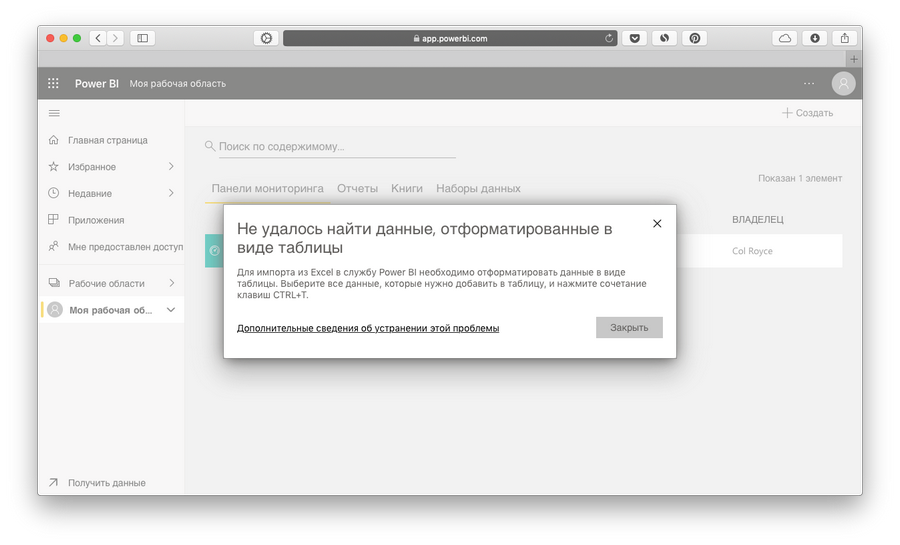Click the content search field

tap(337, 146)
